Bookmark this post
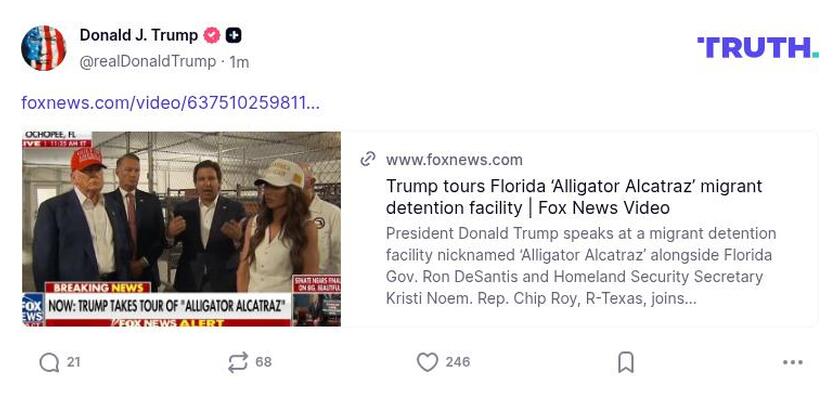The height and width of the screenshot is (405, 840). tap(625, 362)
